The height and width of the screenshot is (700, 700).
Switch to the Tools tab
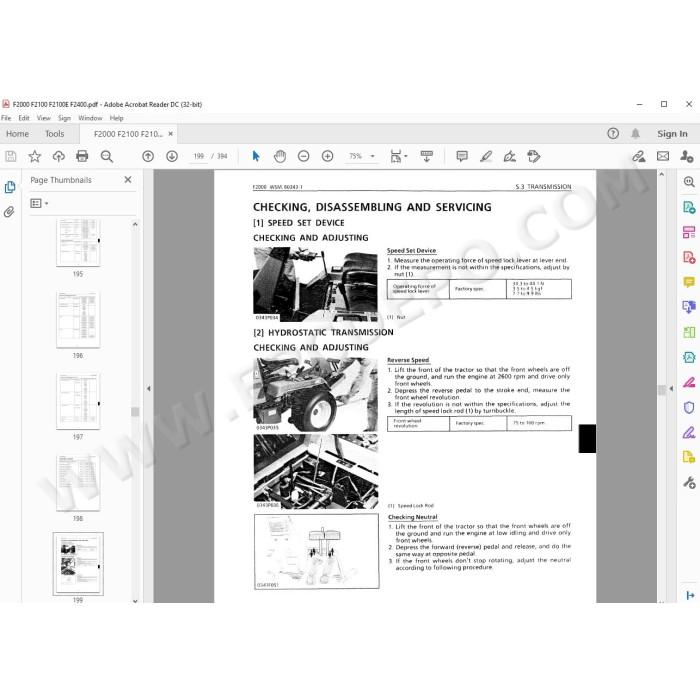[x=54, y=133]
